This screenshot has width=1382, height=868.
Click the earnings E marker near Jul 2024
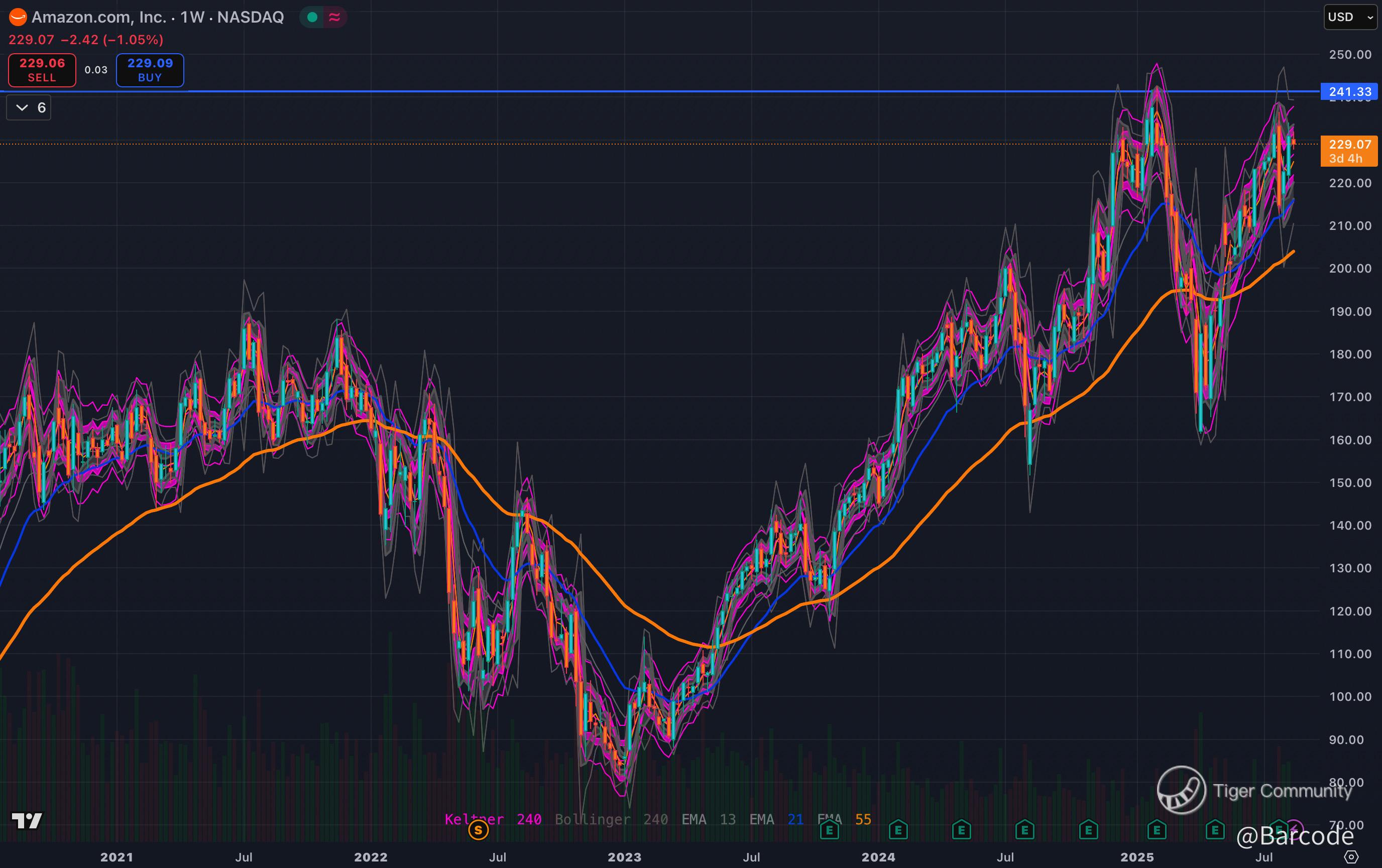(x=1024, y=829)
